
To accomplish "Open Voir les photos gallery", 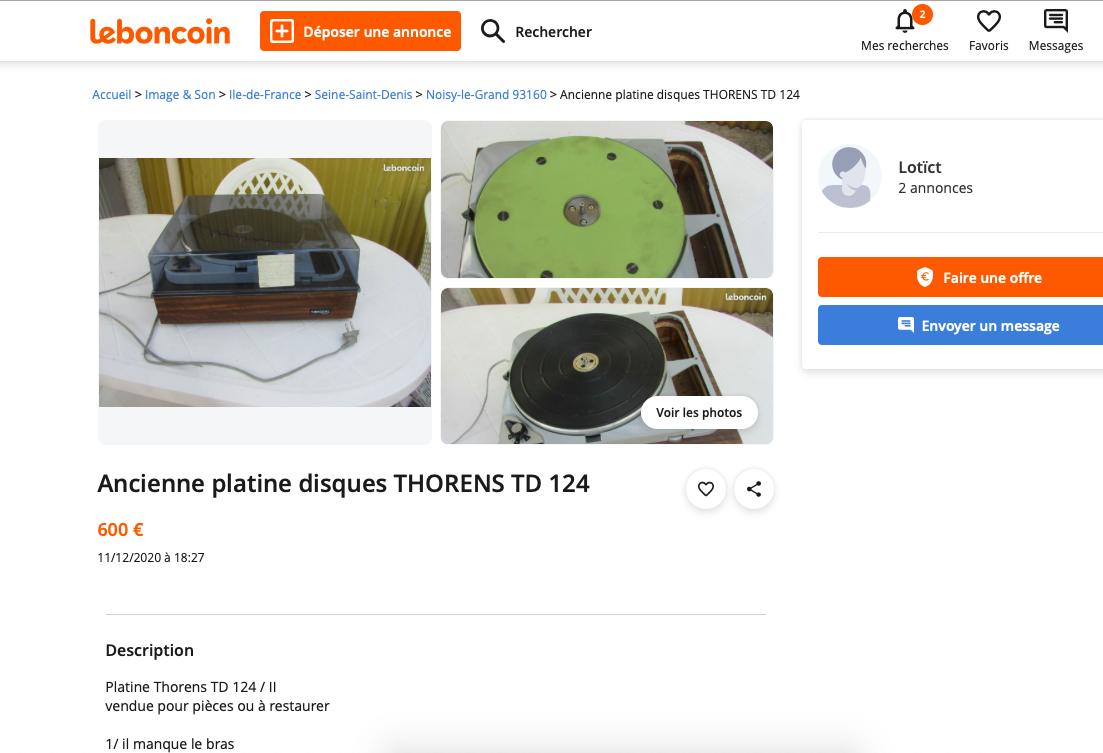I will (699, 412).
